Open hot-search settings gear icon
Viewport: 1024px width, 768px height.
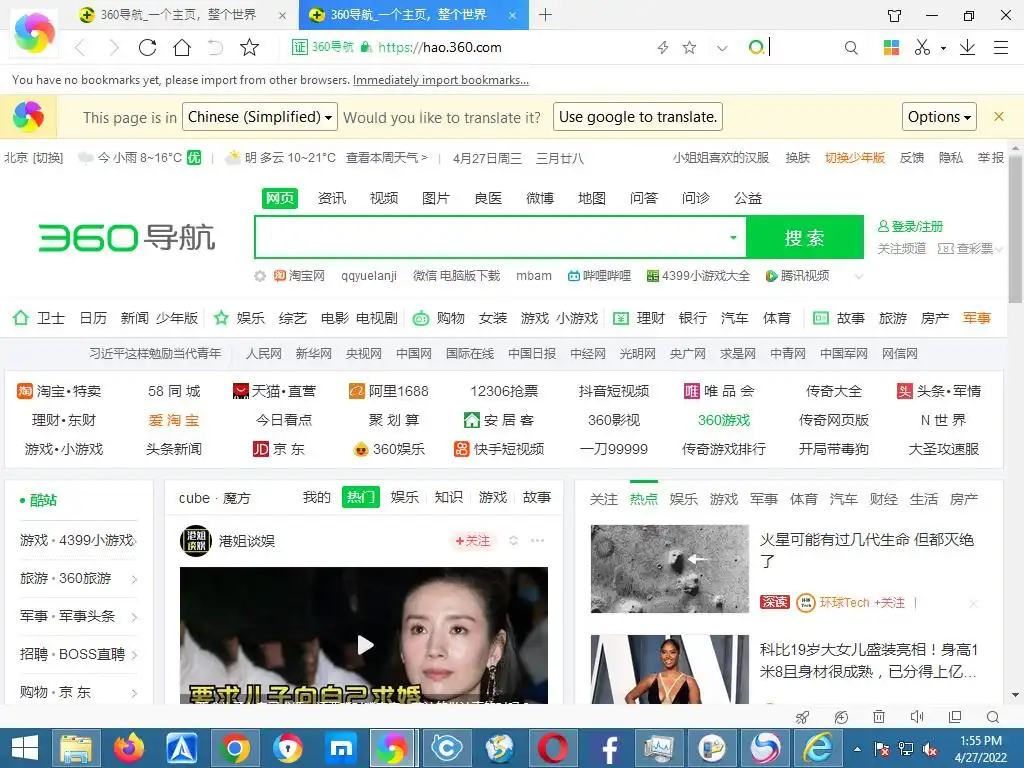point(260,276)
